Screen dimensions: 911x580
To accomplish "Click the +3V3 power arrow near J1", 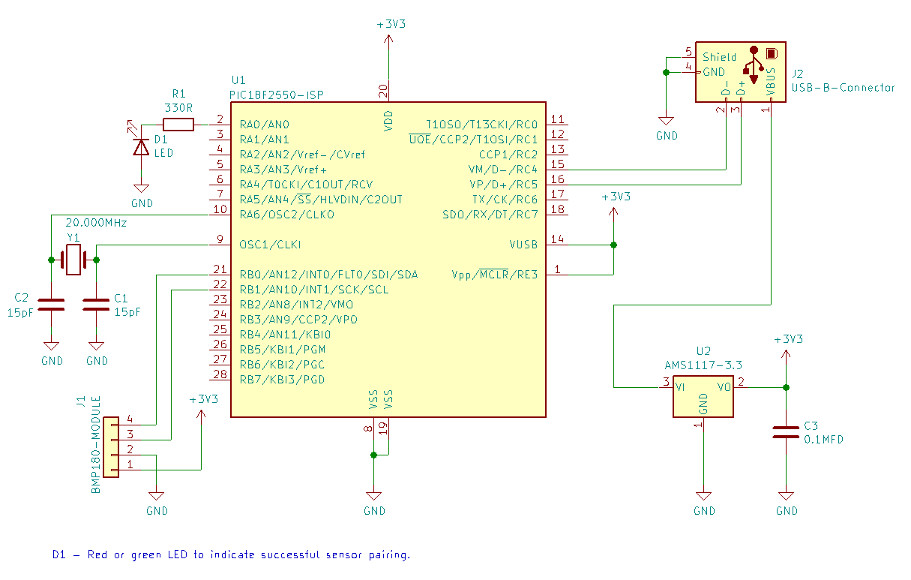I will click(x=202, y=414).
